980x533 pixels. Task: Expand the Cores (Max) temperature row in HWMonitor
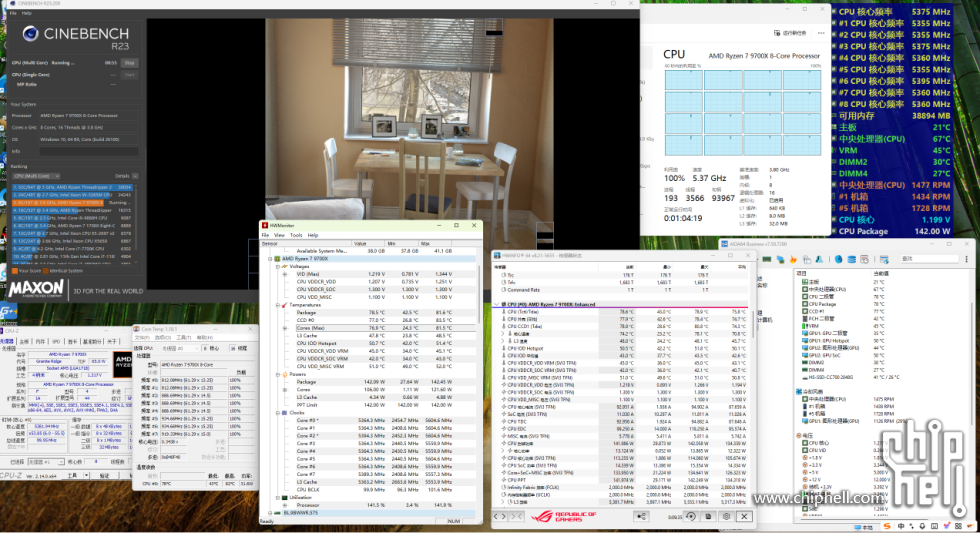coord(285,328)
